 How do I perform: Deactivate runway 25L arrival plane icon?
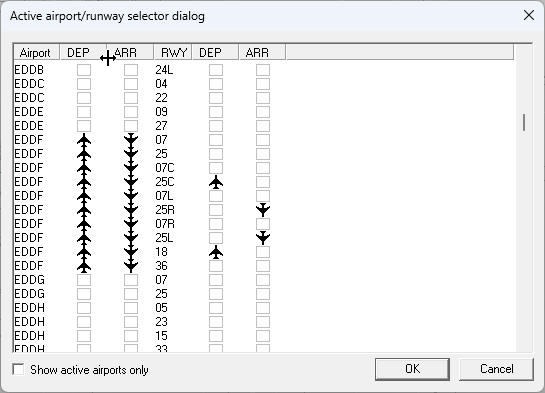pos(263,238)
